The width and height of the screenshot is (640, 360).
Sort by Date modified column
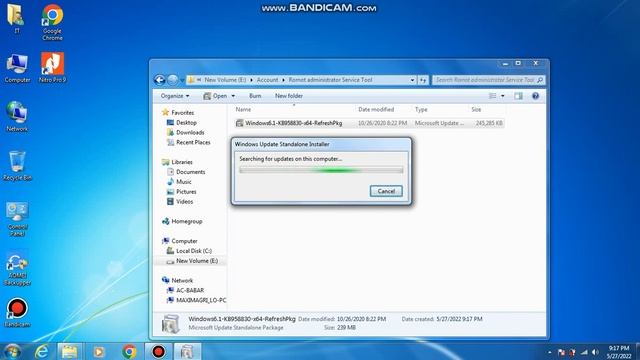(376, 109)
